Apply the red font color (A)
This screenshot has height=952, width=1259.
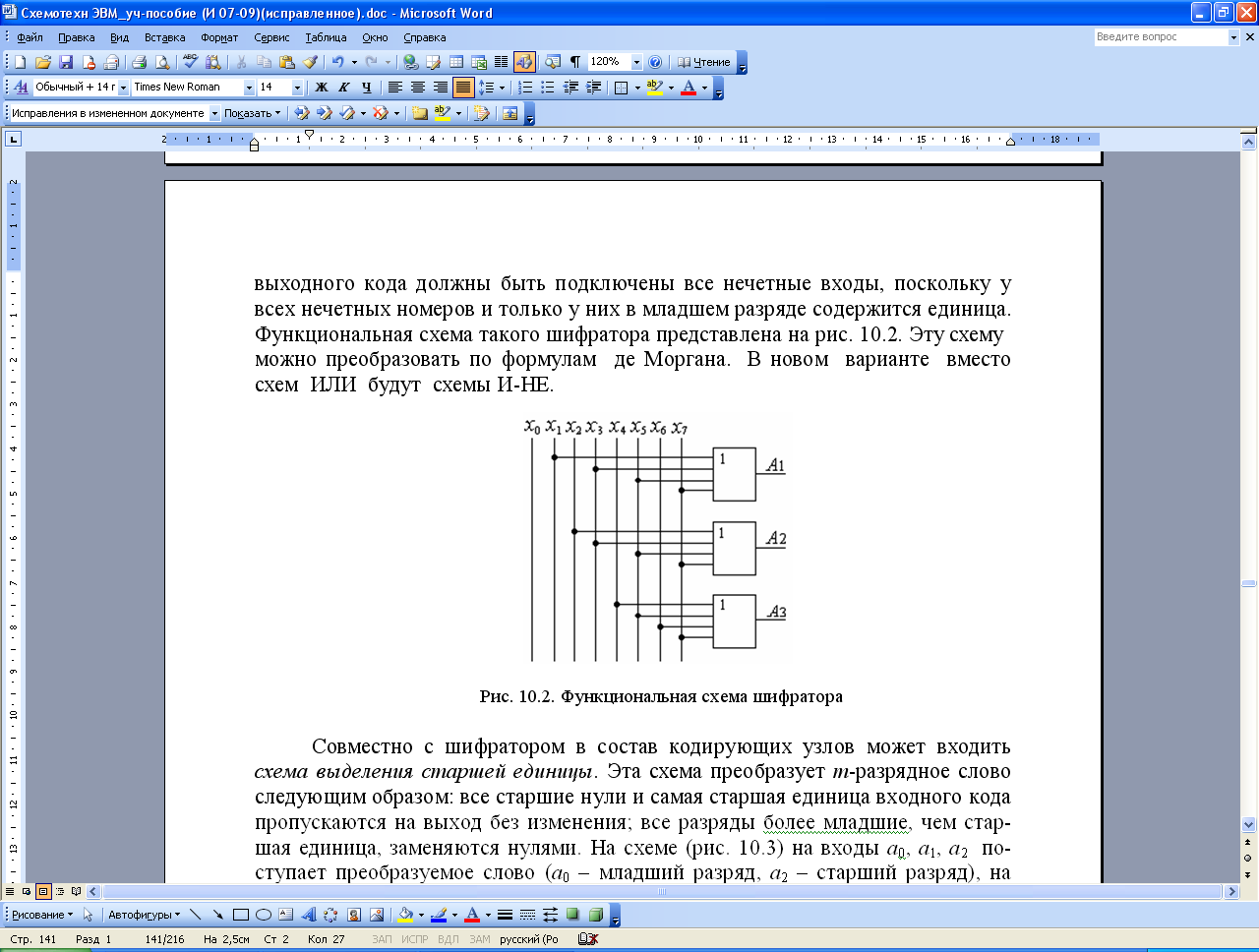pos(689,88)
